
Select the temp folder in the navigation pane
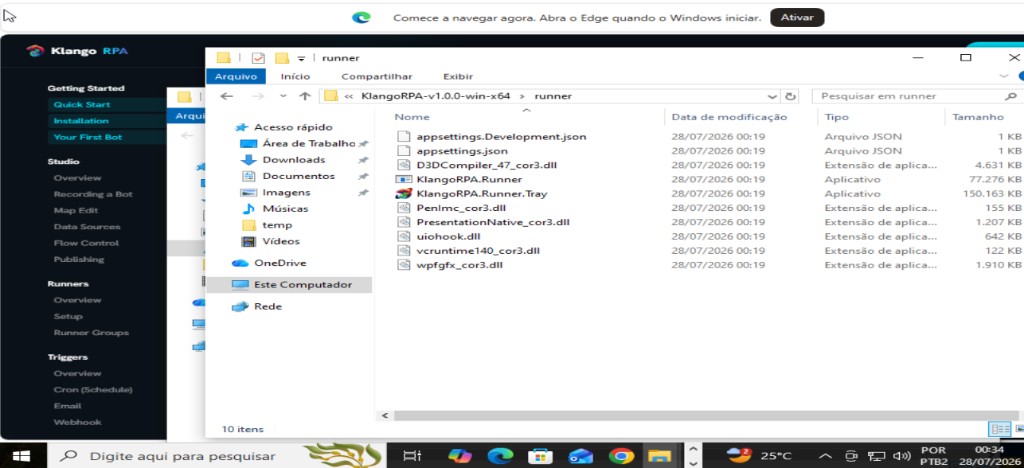coord(277,225)
